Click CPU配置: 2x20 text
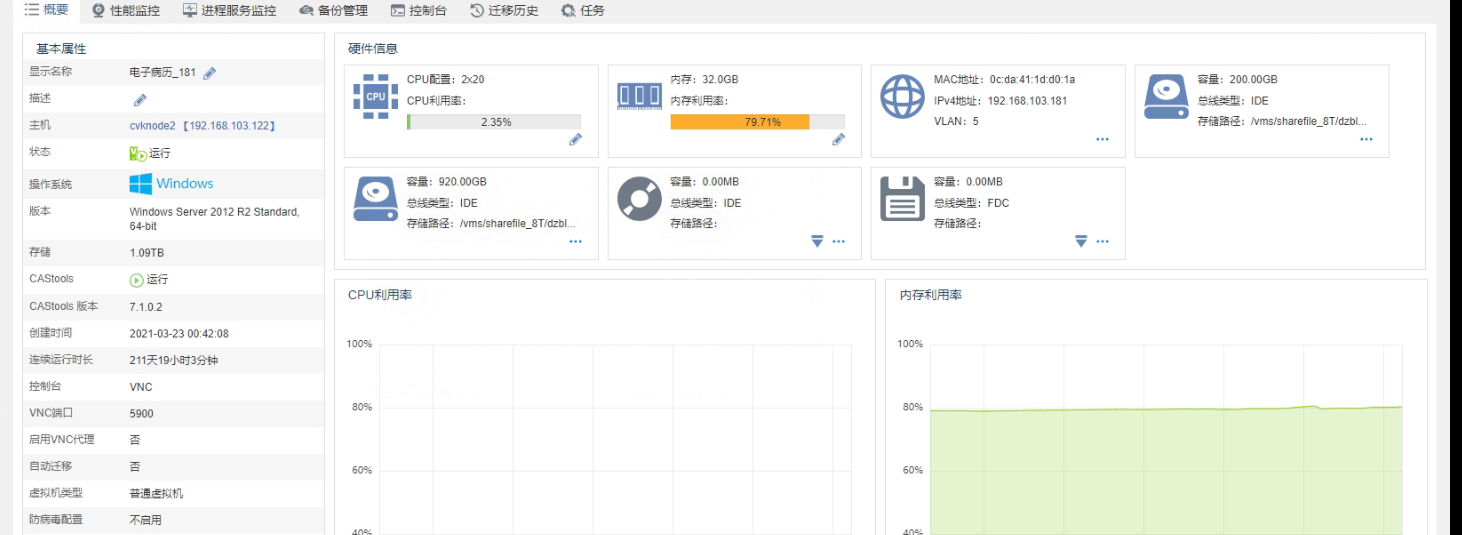Screen dimensions: 1462x535 click(445, 79)
